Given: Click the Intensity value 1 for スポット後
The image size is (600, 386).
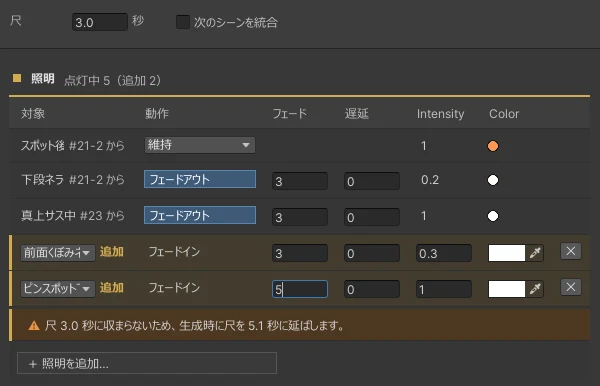Looking at the screenshot, I should [424, 146].
